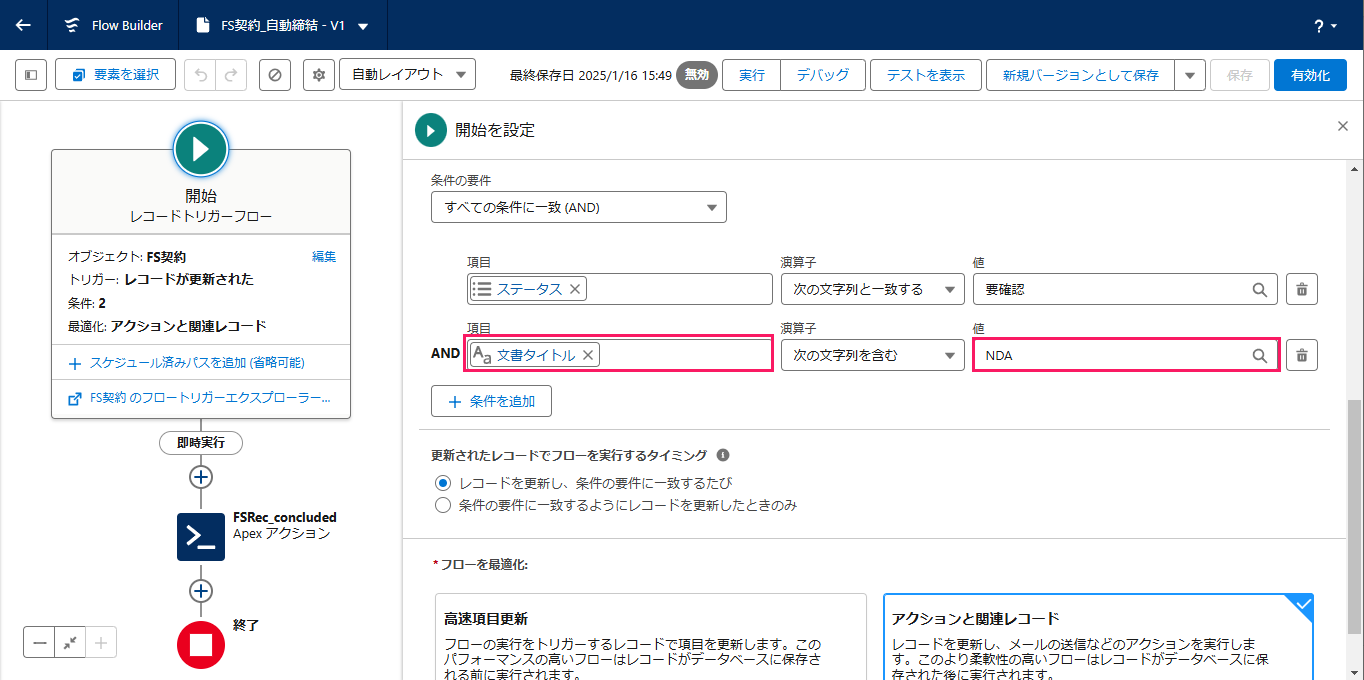
Task: Click the panel vertical scrollbar
Action: coord(1355,515)
